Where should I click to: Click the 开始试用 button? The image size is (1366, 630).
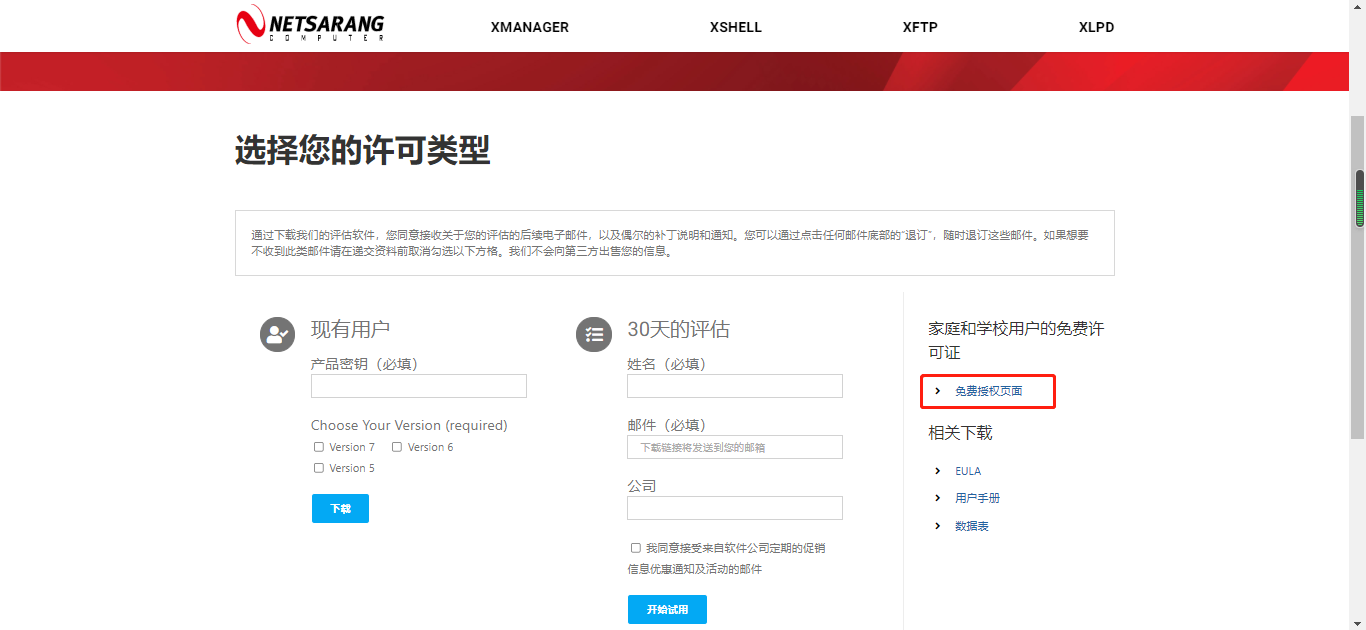click(x=667, y=609)
